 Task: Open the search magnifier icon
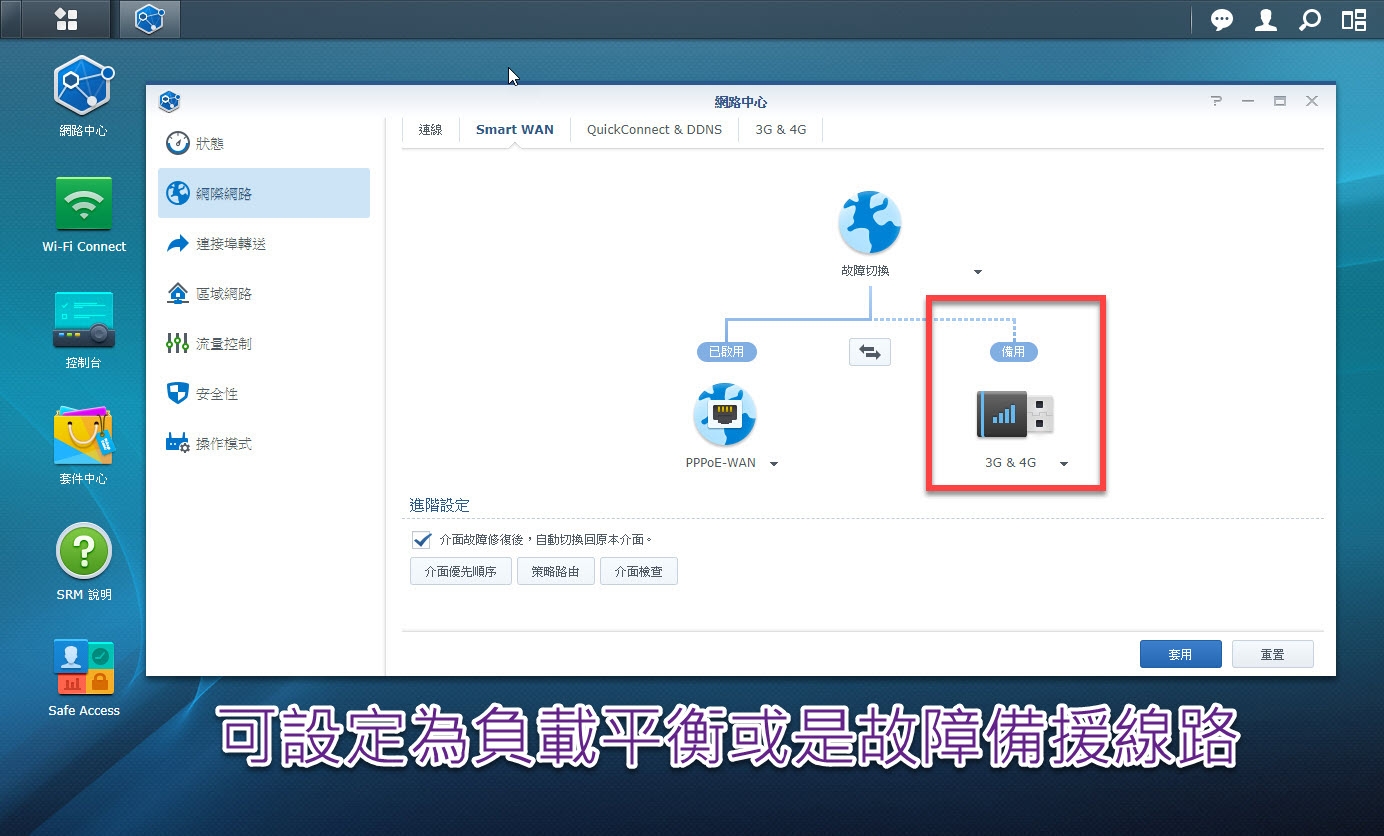(1310, 20)
